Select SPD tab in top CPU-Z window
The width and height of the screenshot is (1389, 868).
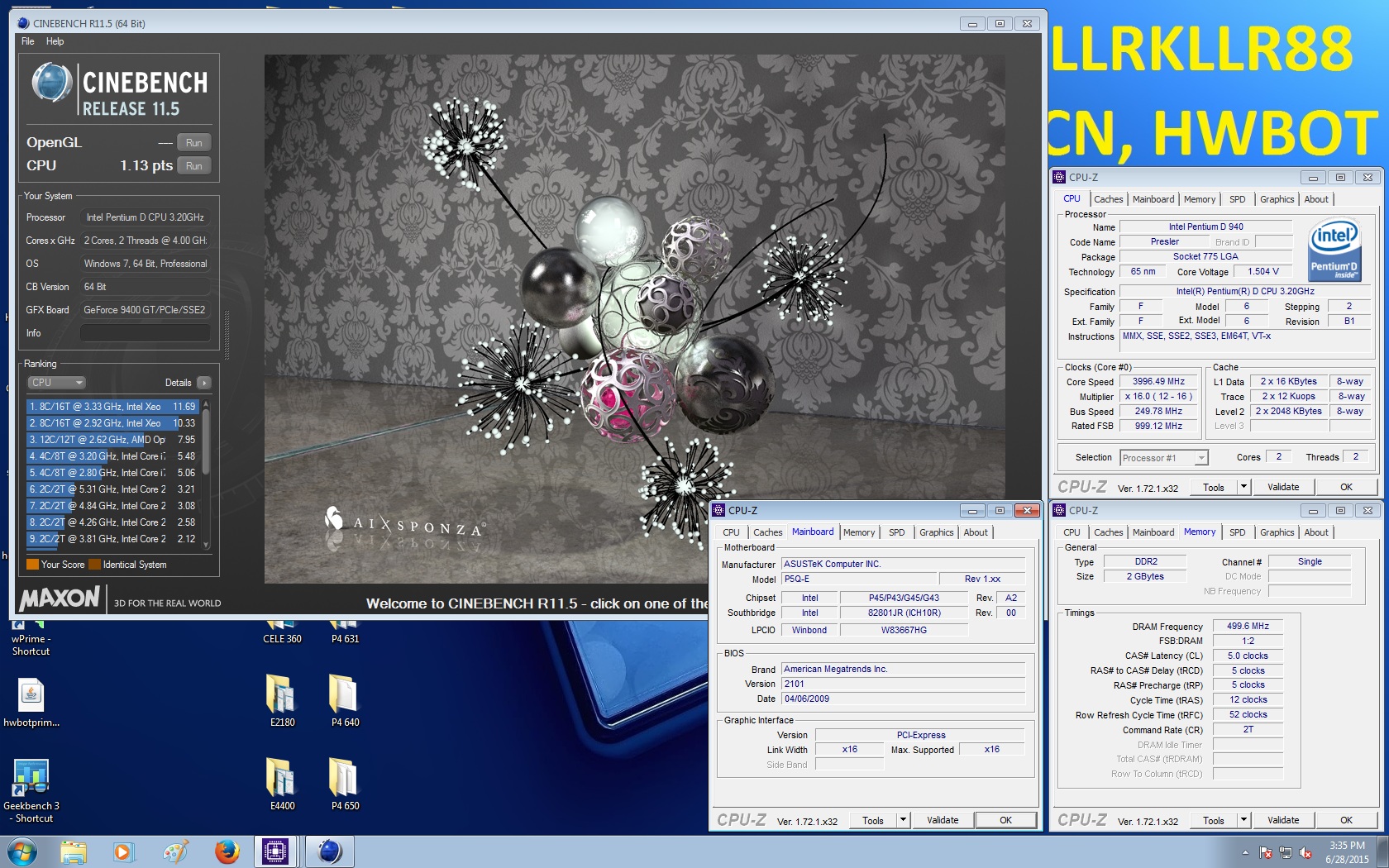click(x=1237, y=199)
